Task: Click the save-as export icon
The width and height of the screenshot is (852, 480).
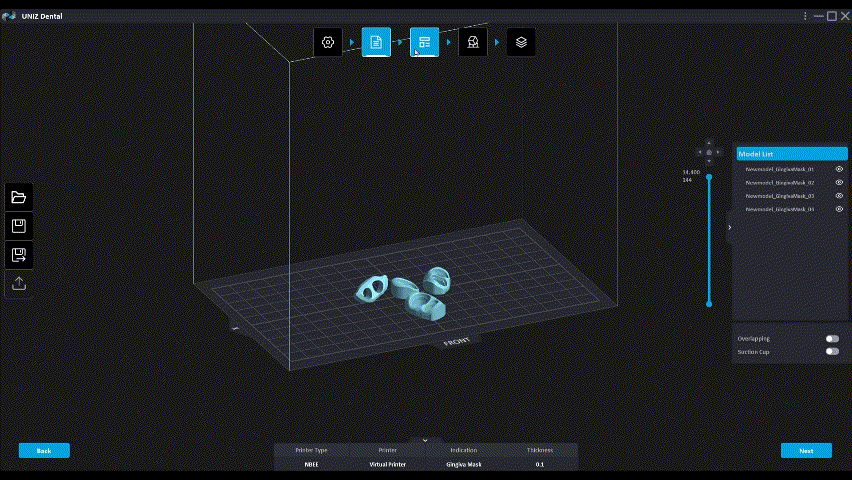Action: point(19,255)
